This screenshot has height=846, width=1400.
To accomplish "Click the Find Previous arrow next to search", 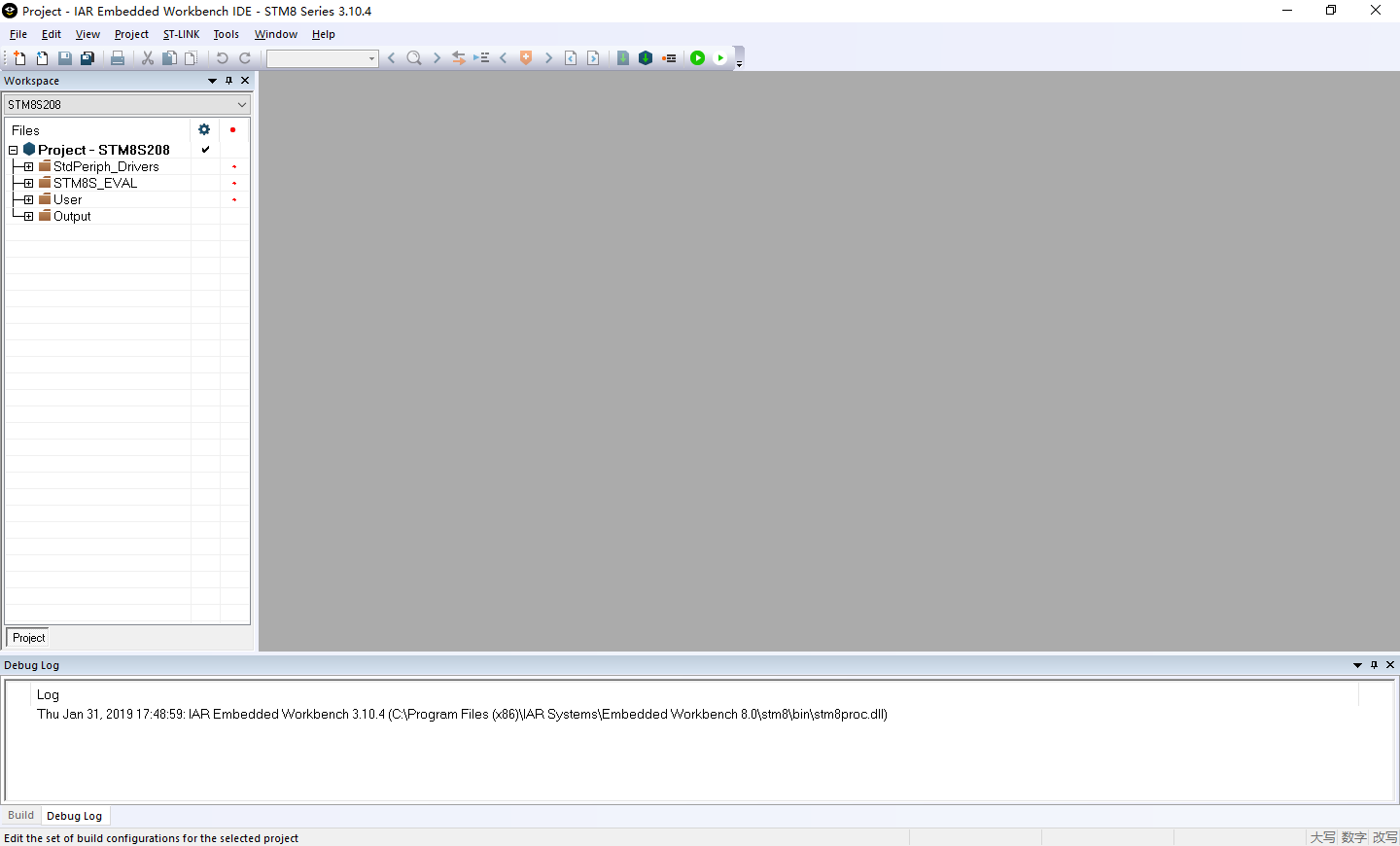I will (x=392, y=58).
